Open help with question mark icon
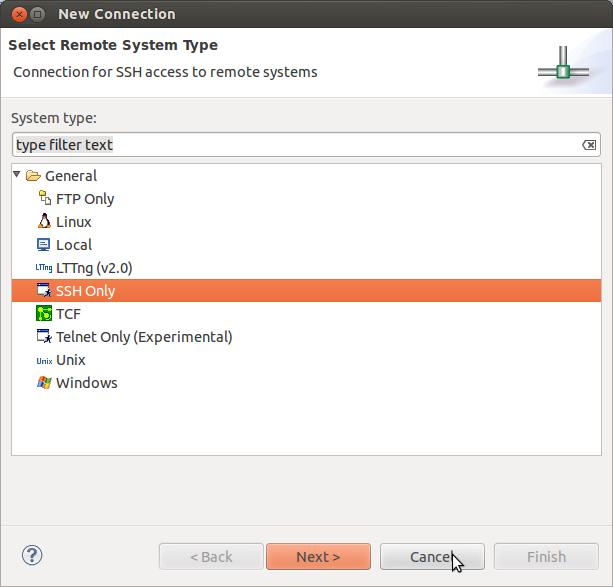The height and width of the screenshot is (587, 613). click(31, 556)
